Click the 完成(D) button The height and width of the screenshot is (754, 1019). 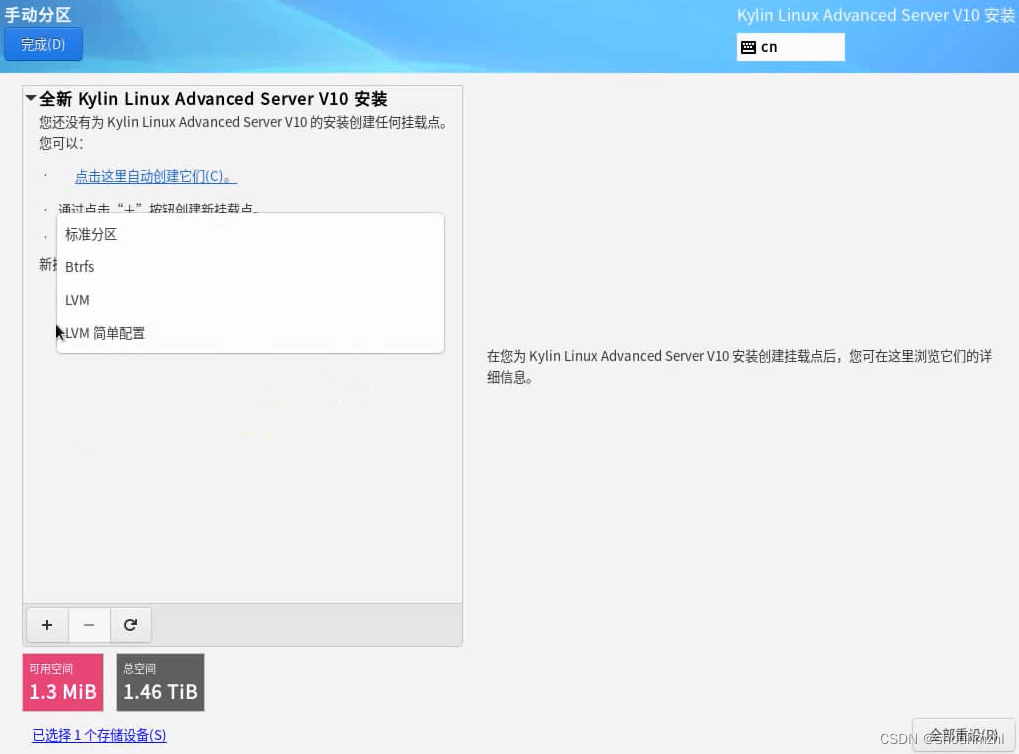click(x=43, y=44)
